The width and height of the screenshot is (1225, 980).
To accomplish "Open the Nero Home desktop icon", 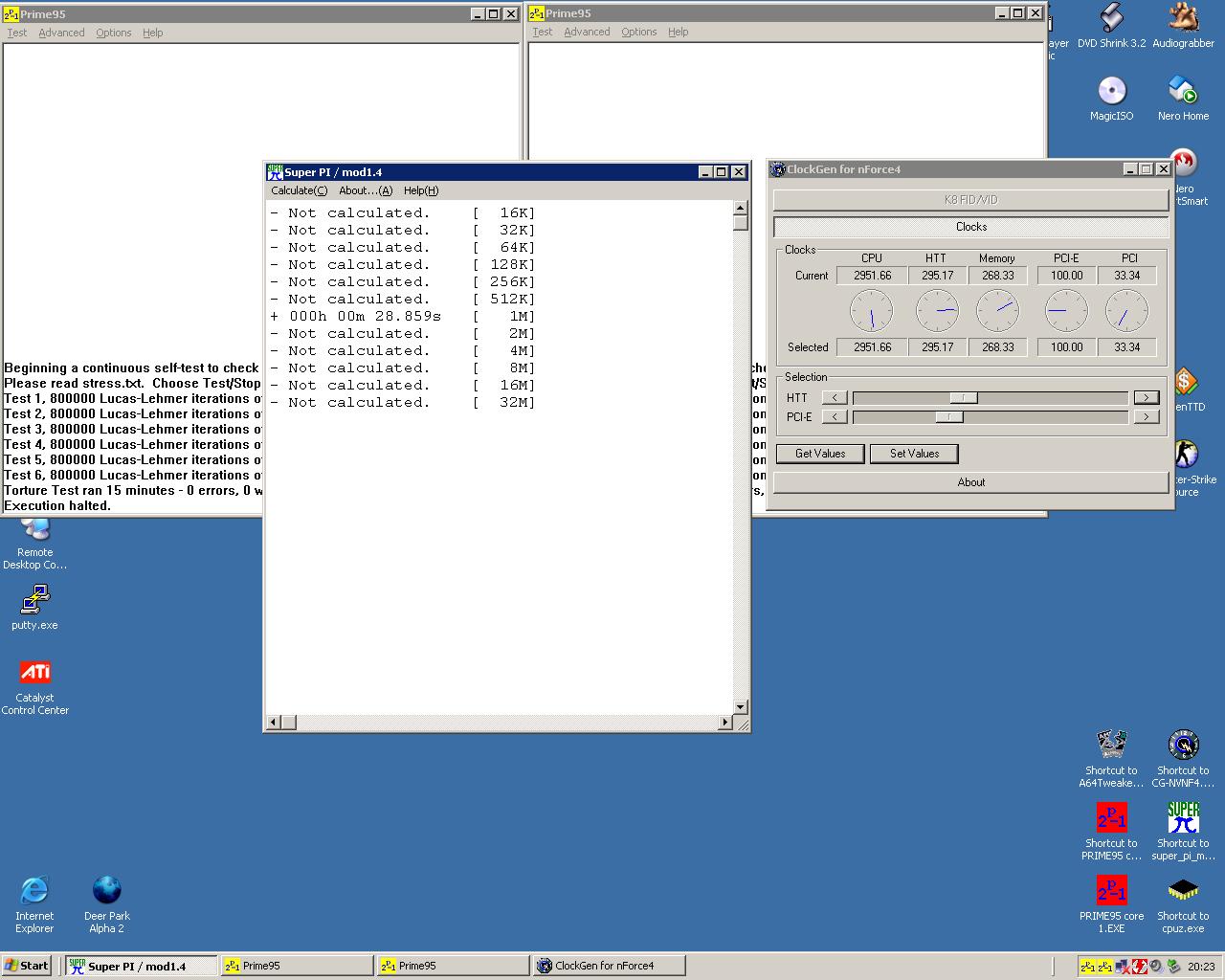I will 1183,92.
